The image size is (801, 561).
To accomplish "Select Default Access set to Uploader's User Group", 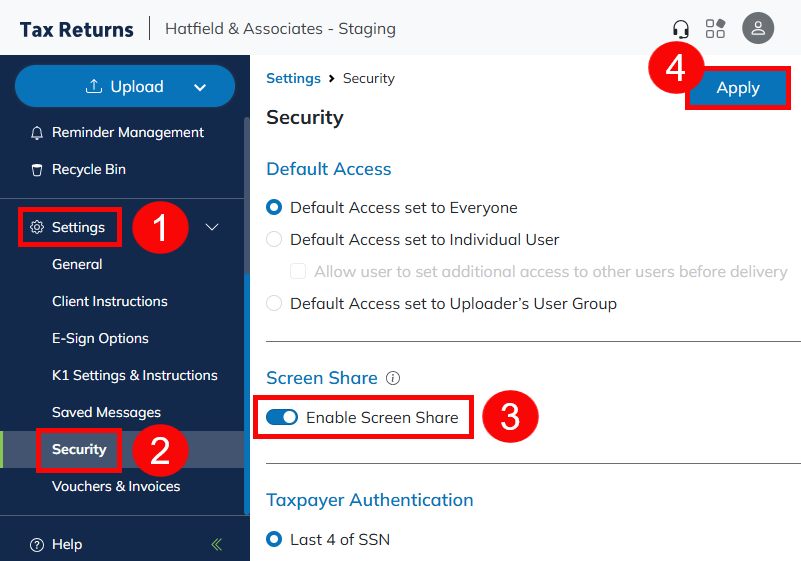I will coord(274,304).
